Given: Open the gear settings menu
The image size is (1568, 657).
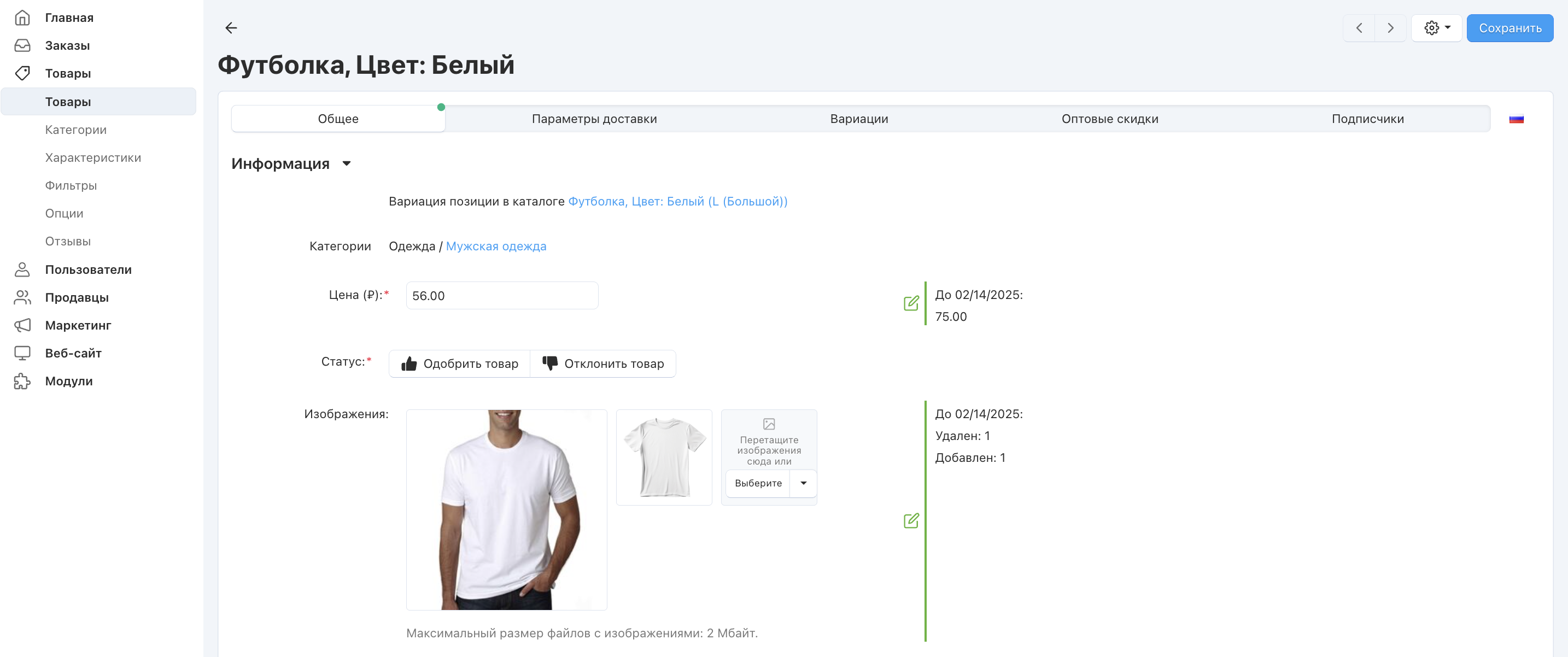Looking at the screenshot, I should pos(1437,28).
